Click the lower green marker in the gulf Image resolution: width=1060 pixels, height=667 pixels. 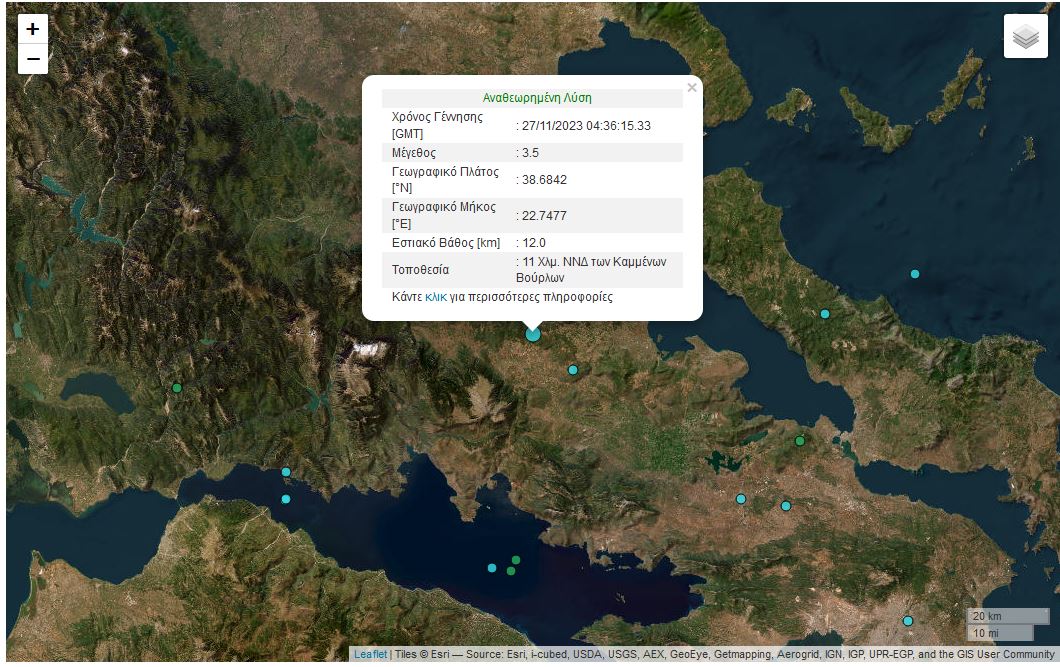(x=511, y=572)
